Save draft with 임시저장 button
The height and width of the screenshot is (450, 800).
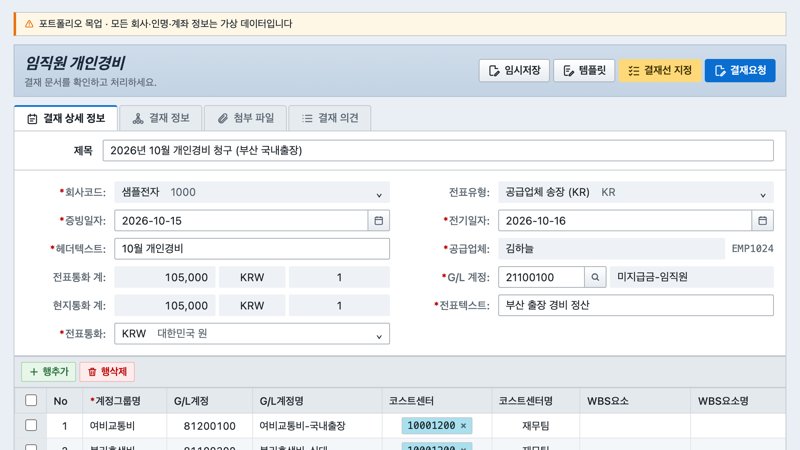pyautogui.click(x=514, y=70)
